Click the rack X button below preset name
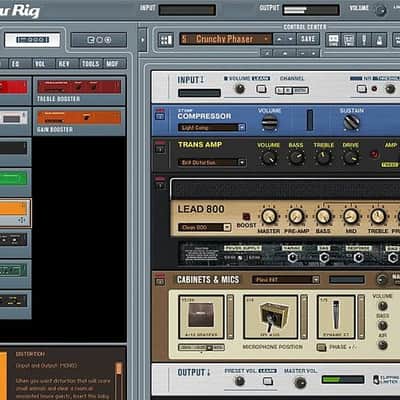 [267, 53]
